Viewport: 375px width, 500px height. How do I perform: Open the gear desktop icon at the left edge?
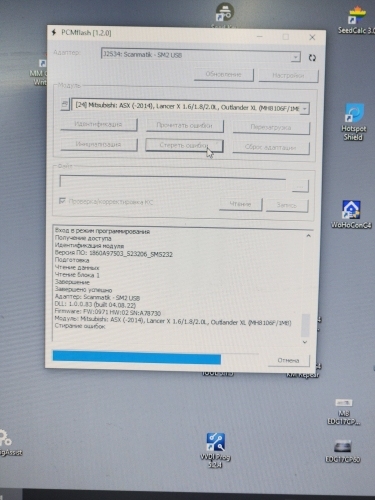click(10, 443)
